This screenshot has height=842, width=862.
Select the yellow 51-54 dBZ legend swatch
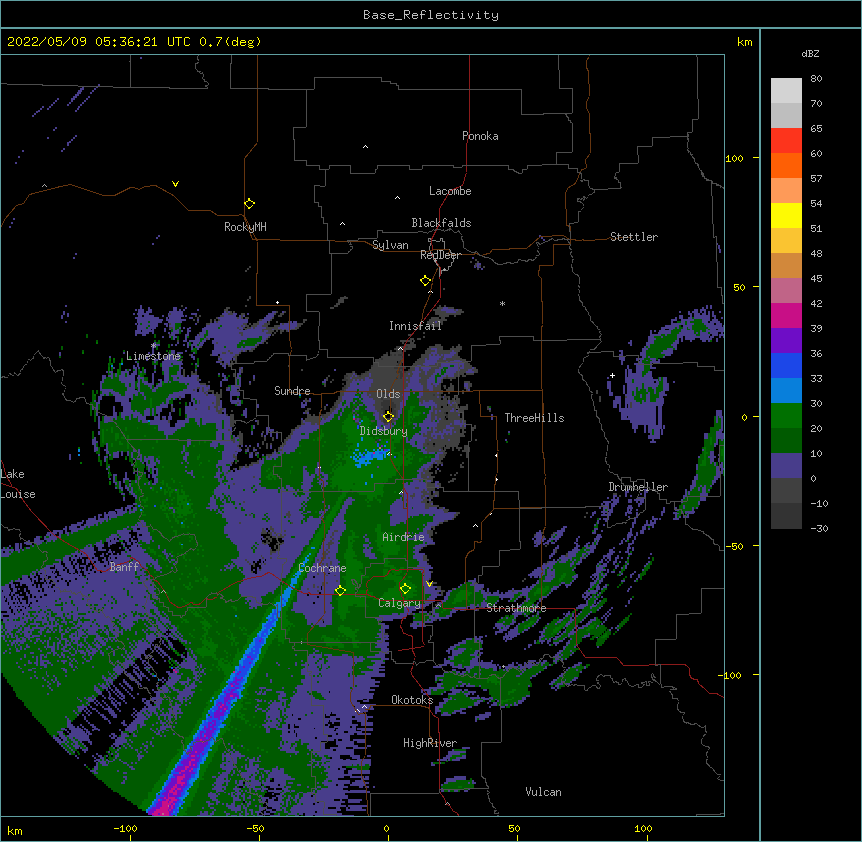point(786,215)
